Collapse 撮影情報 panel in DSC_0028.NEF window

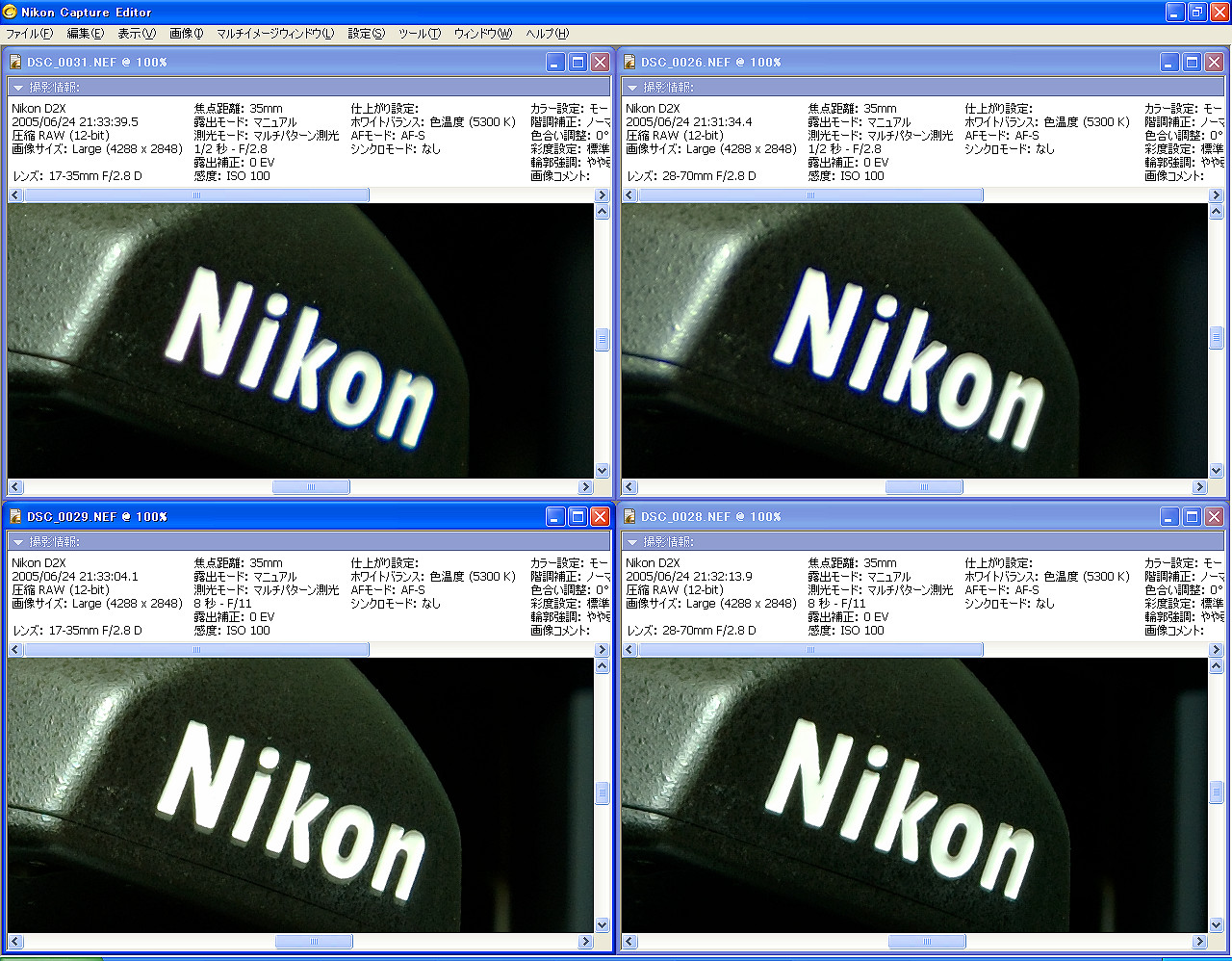pos(631,542)
